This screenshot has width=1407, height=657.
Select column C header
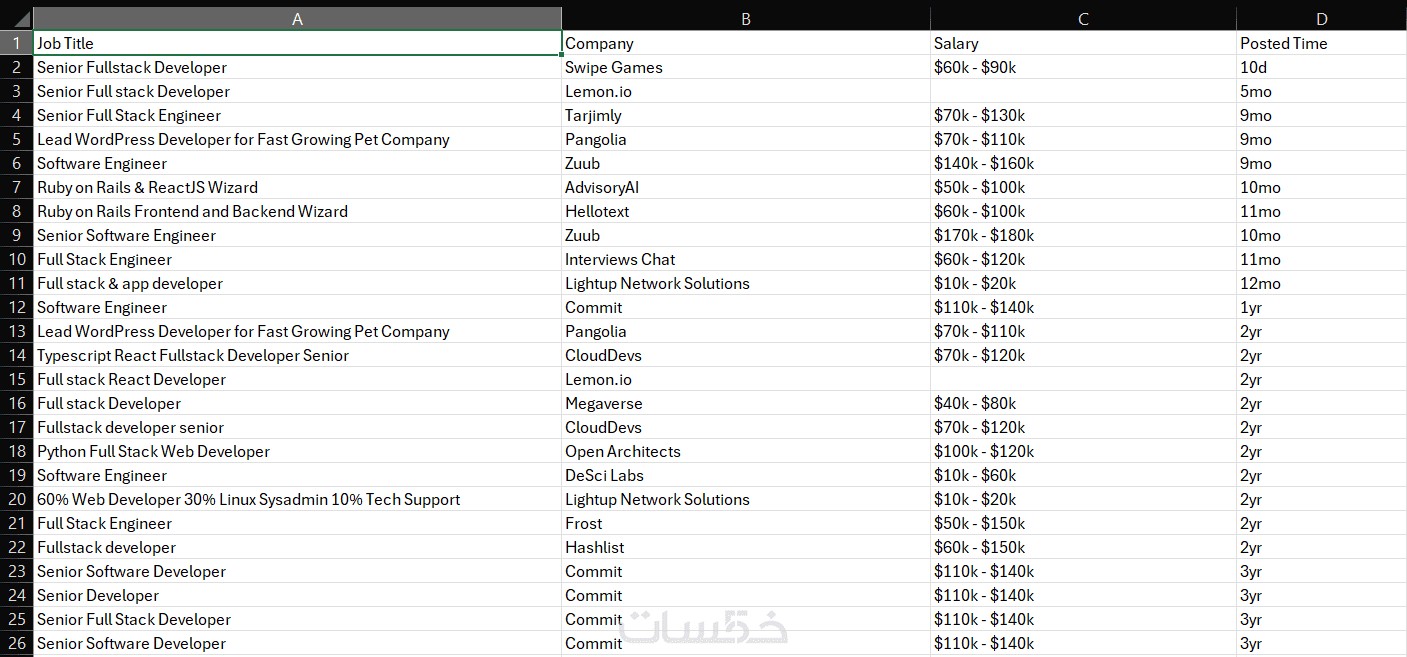click(x=1083, y=19)
